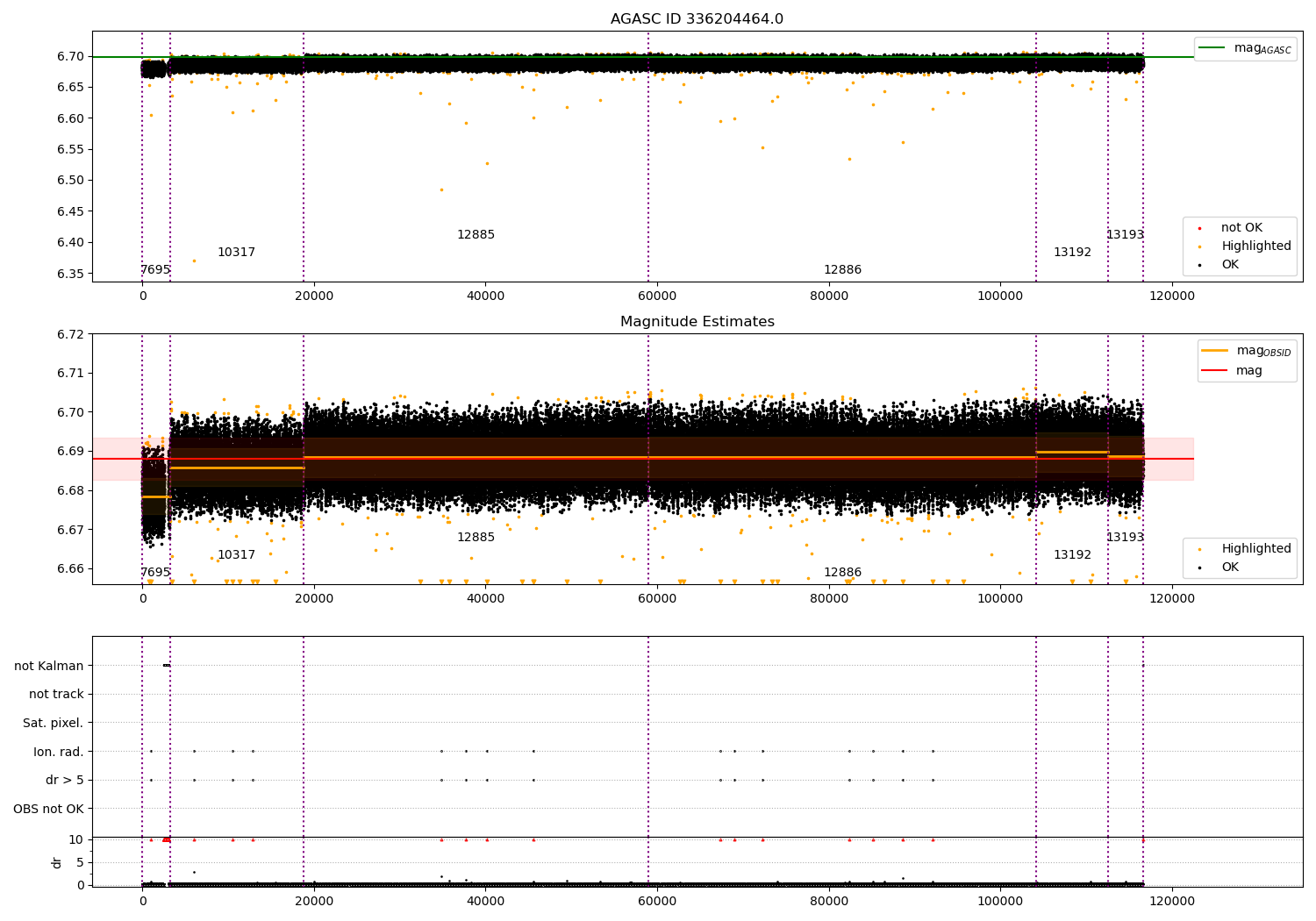Click the 'not Kalman' row label
Image resolution: width=1316 pixels, height=921 pixels.
pos(48,666)
